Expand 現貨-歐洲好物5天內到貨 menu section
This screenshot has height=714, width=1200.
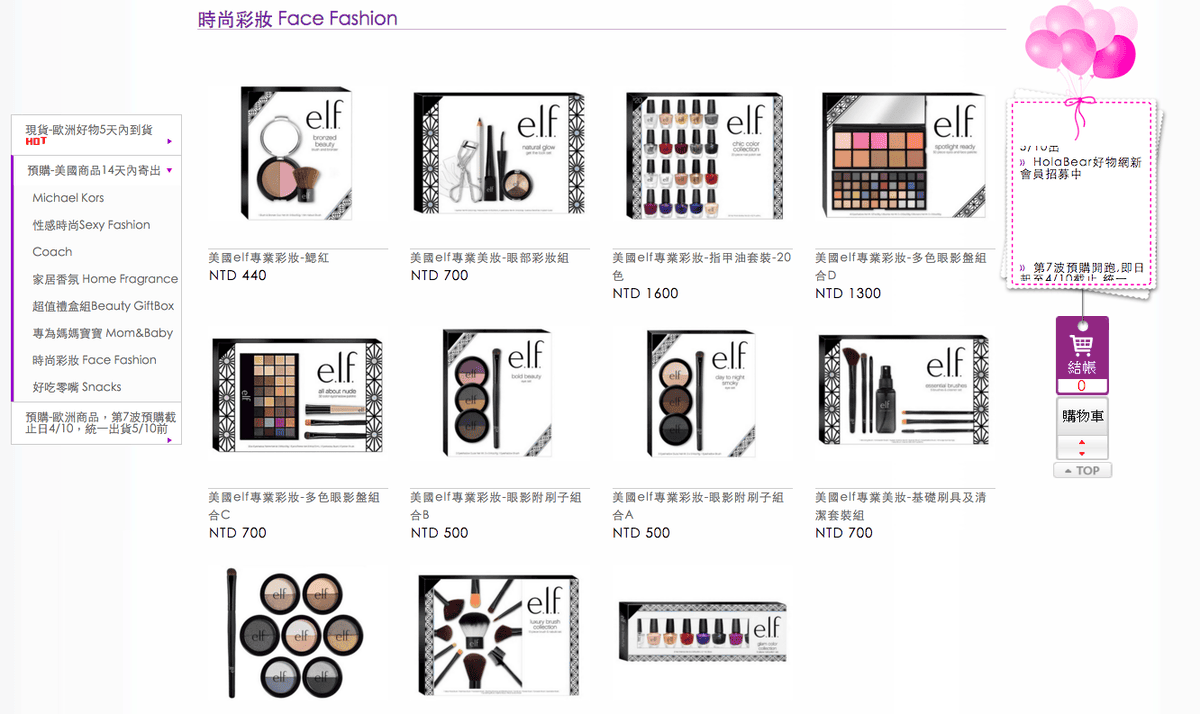click(96, 135)
